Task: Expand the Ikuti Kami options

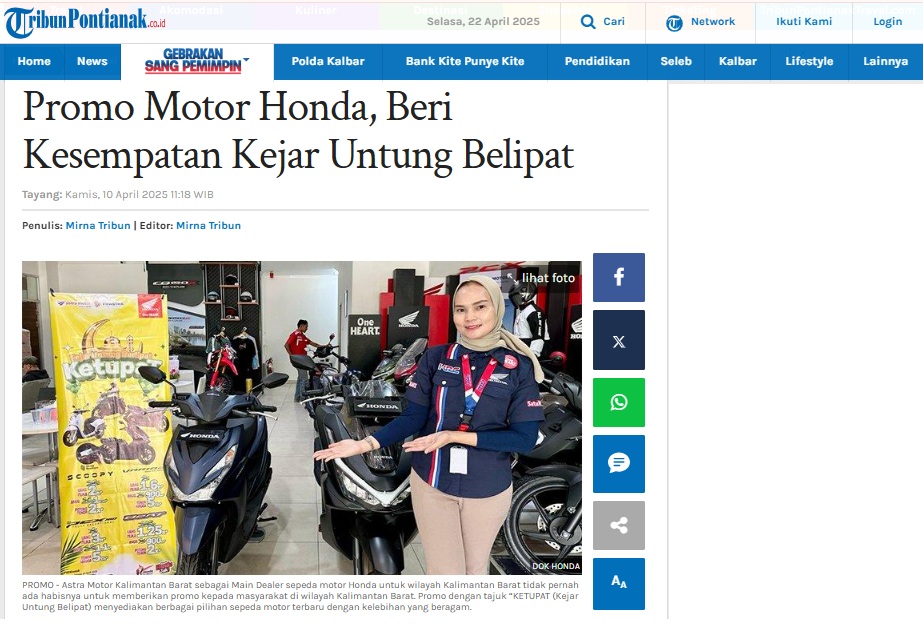Action: click(x=804, y=22)
